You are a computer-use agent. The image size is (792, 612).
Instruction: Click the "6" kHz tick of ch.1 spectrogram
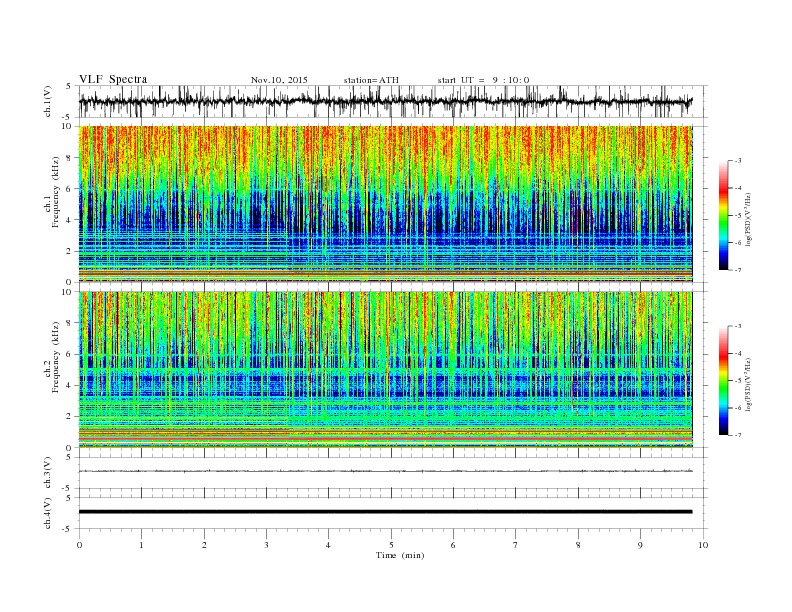pos(70,189)
